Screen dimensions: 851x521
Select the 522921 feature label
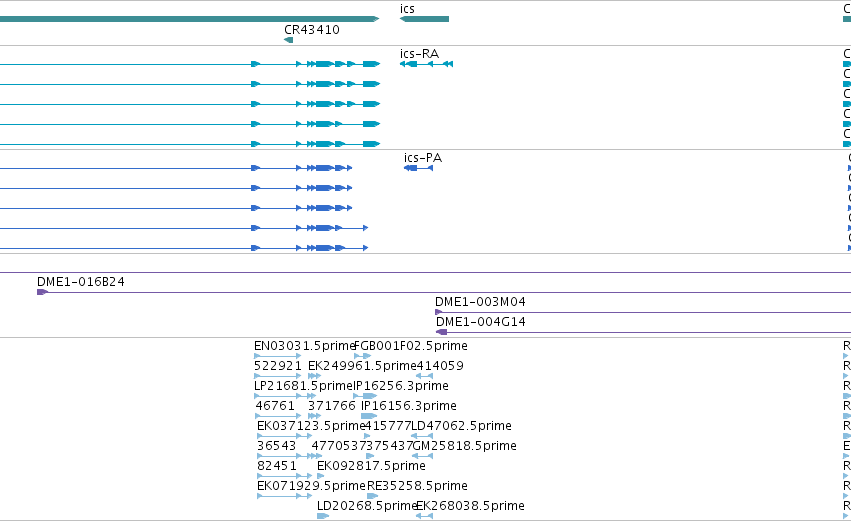pos(278,366)
